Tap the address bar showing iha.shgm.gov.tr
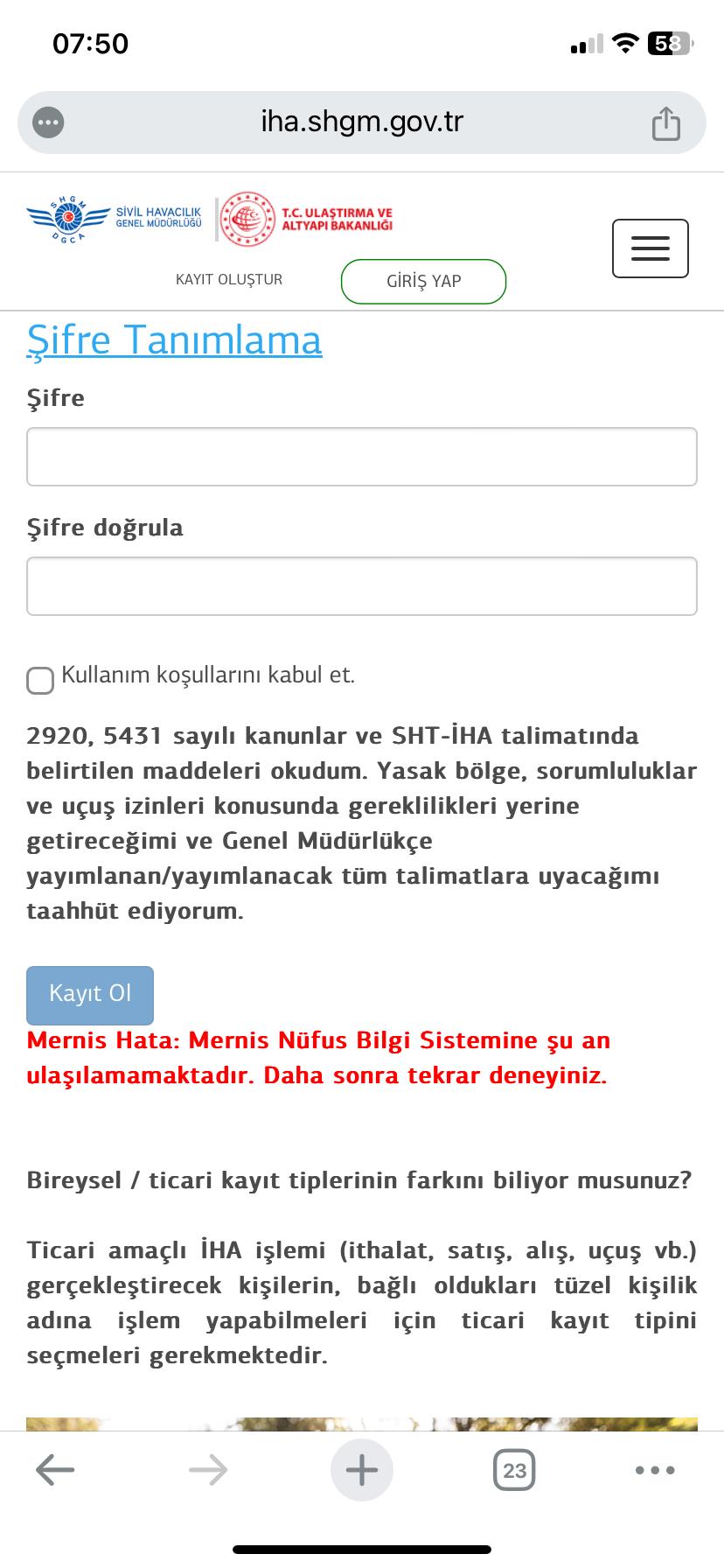Screen dimensions: 724x1568 click(x=361, y=122)
